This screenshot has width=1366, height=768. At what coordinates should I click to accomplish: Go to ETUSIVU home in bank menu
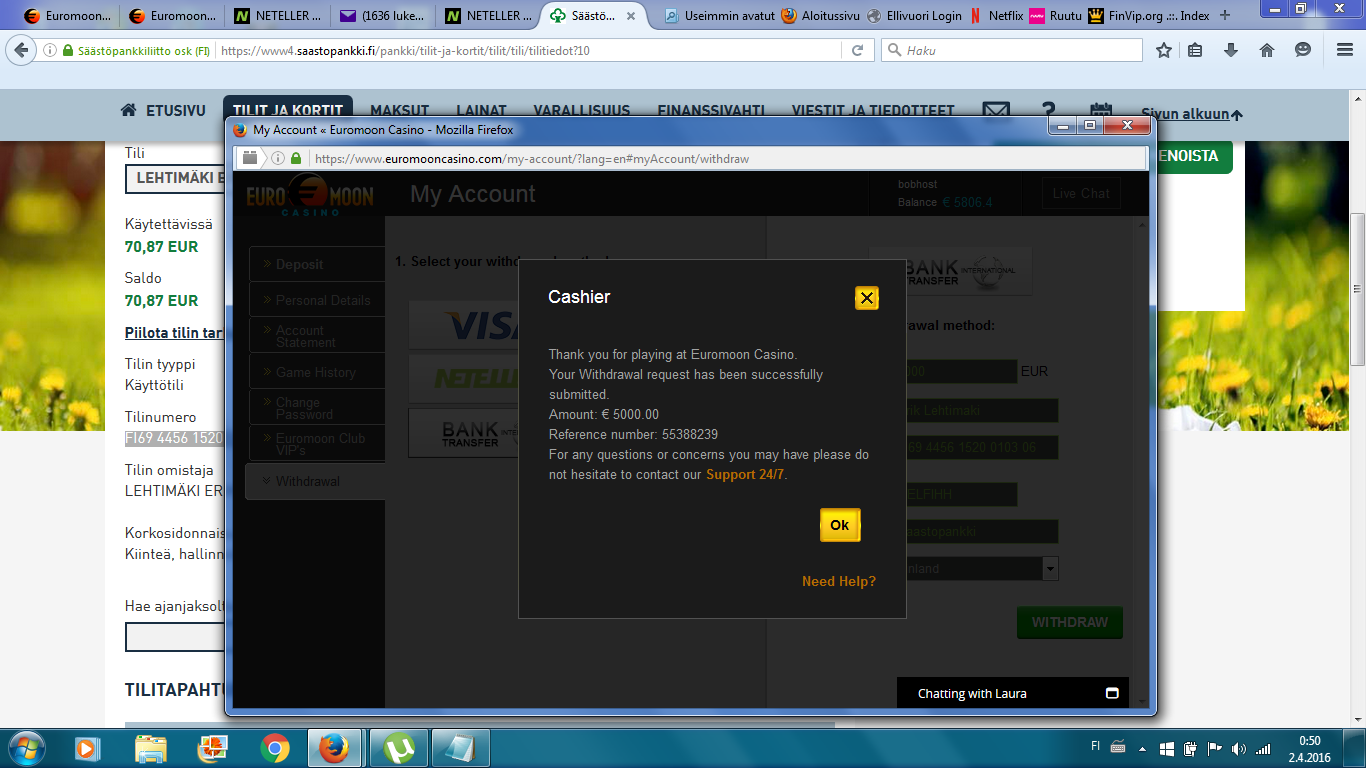point(163,111)
